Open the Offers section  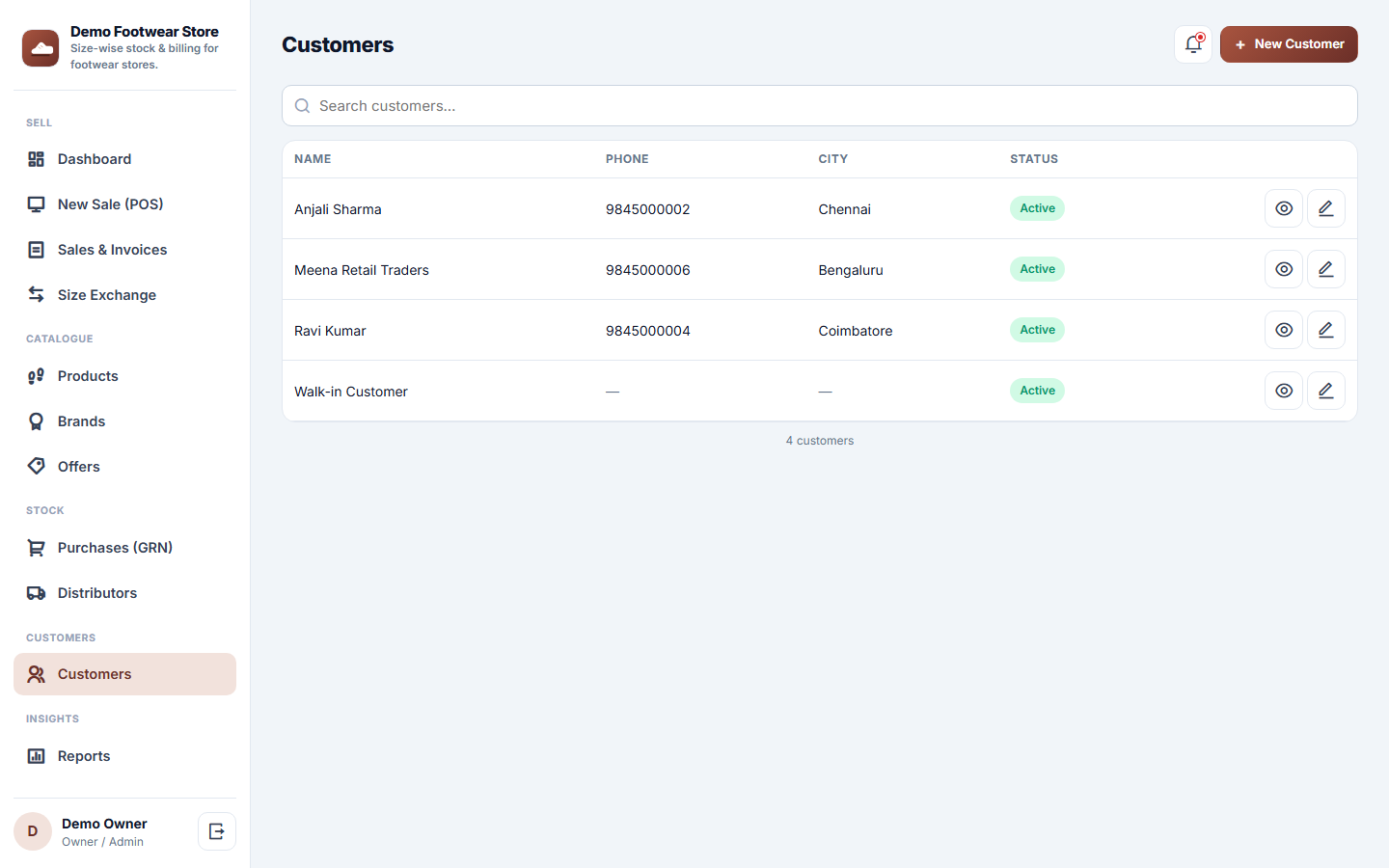(x=124, y=467)
